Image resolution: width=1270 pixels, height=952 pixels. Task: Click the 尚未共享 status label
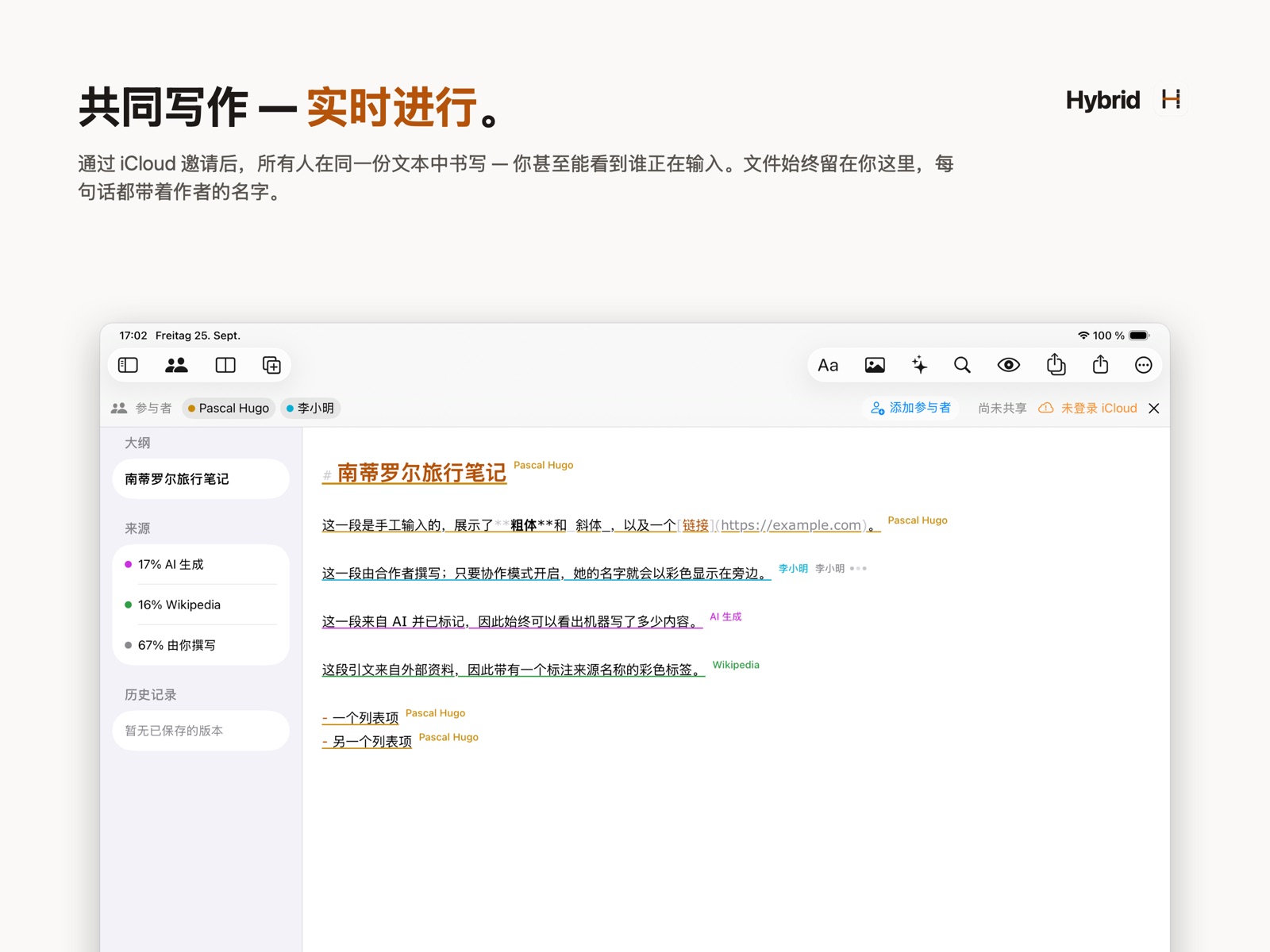tap(1003, 408)
